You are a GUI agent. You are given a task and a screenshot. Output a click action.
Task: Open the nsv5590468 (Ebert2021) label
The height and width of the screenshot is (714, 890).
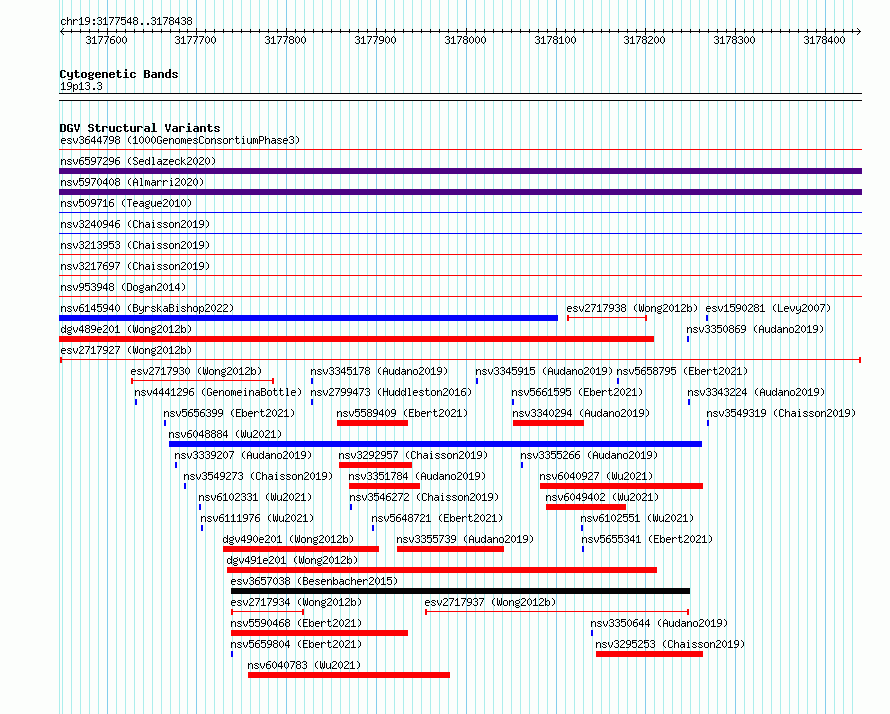coord(296,623)
